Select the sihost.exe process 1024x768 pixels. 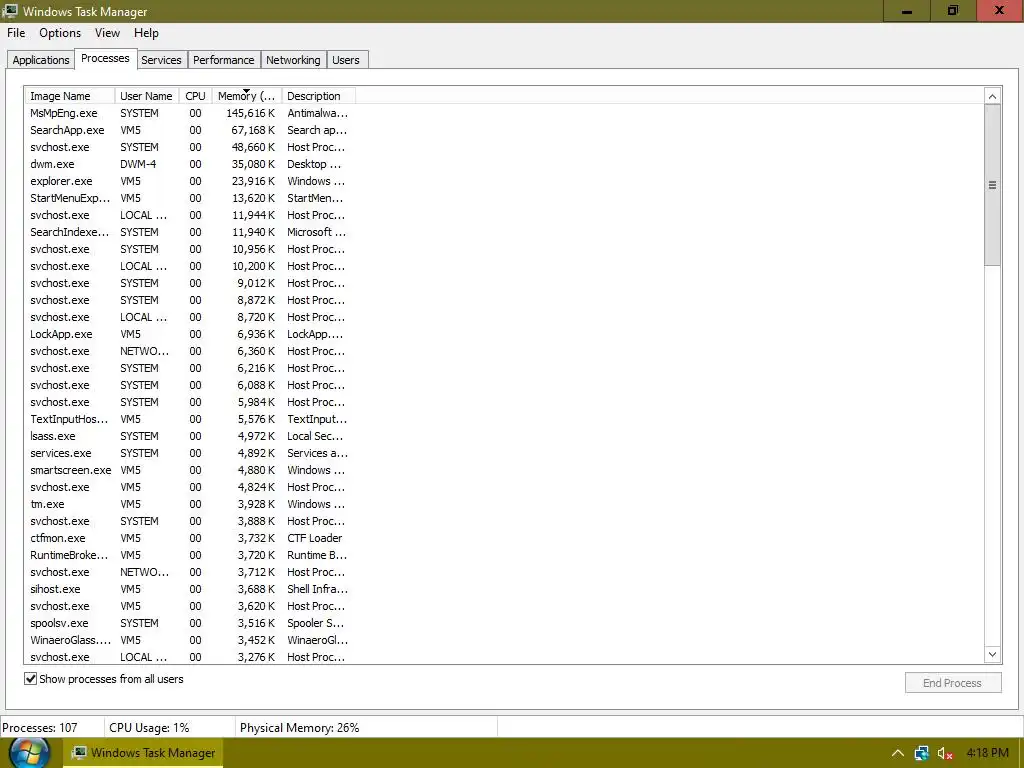coord(189,588)
